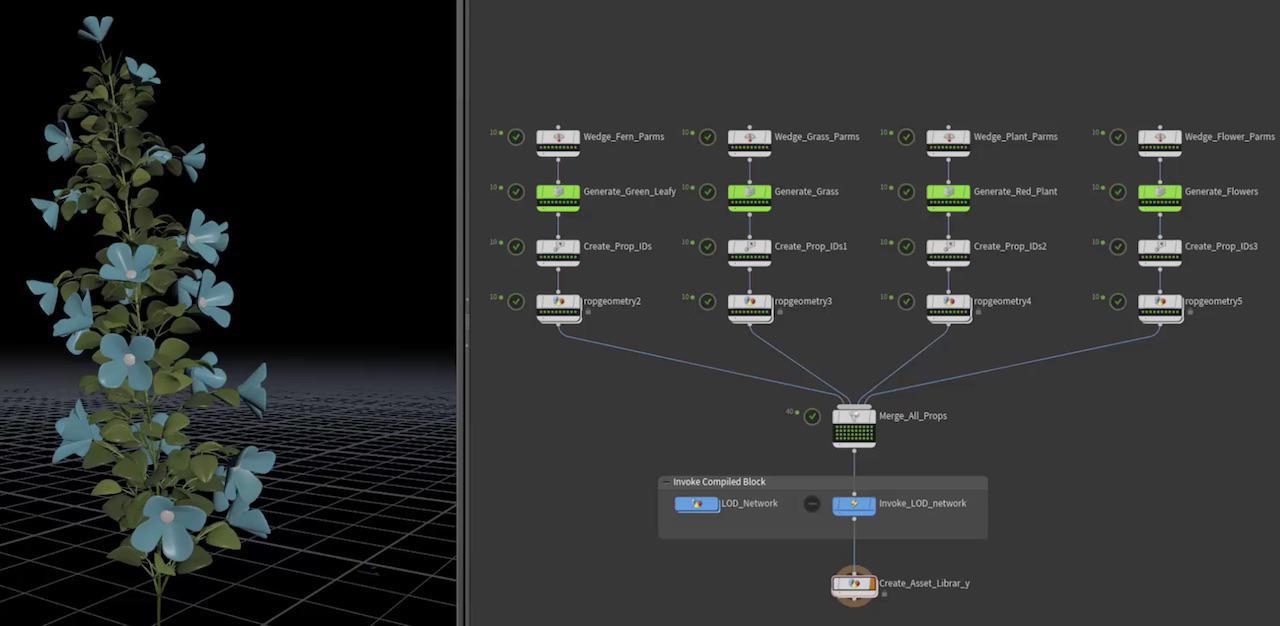Click the checkmark badge beside Generate_Red_Plant
1280x626 pixels.
tap(906, 192)
